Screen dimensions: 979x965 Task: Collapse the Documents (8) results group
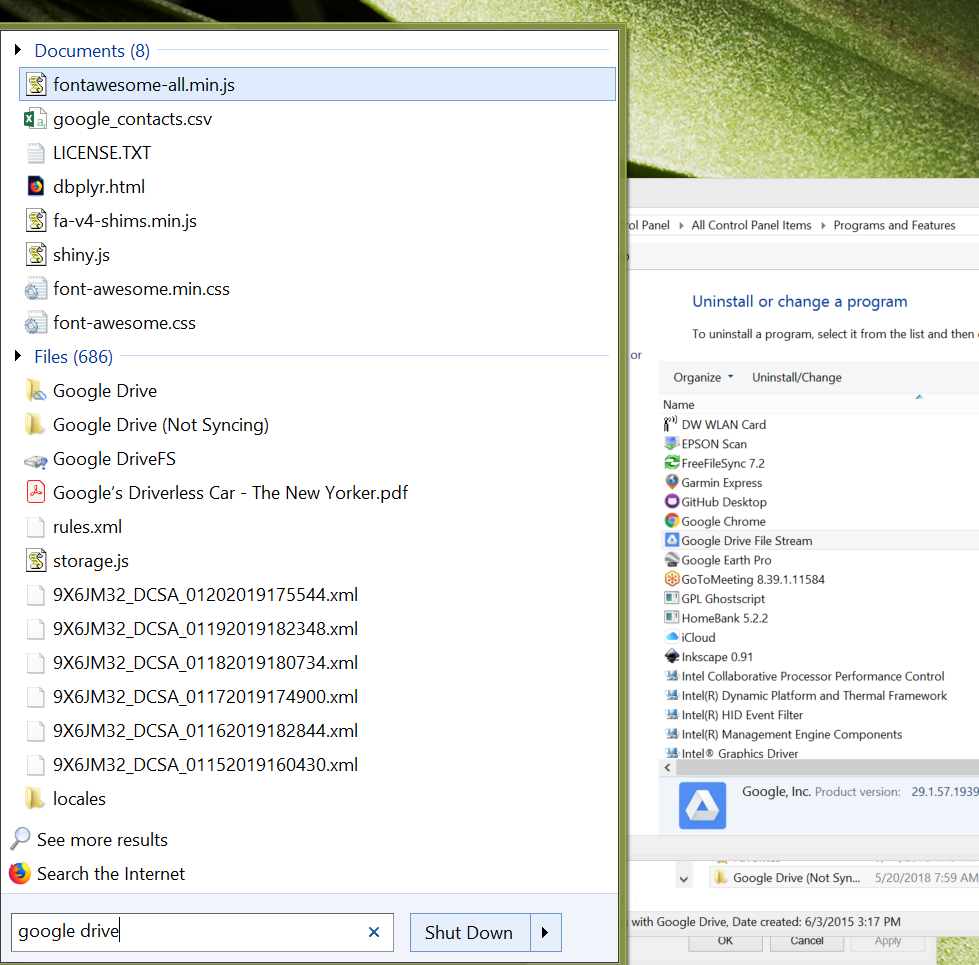point(17,49)
